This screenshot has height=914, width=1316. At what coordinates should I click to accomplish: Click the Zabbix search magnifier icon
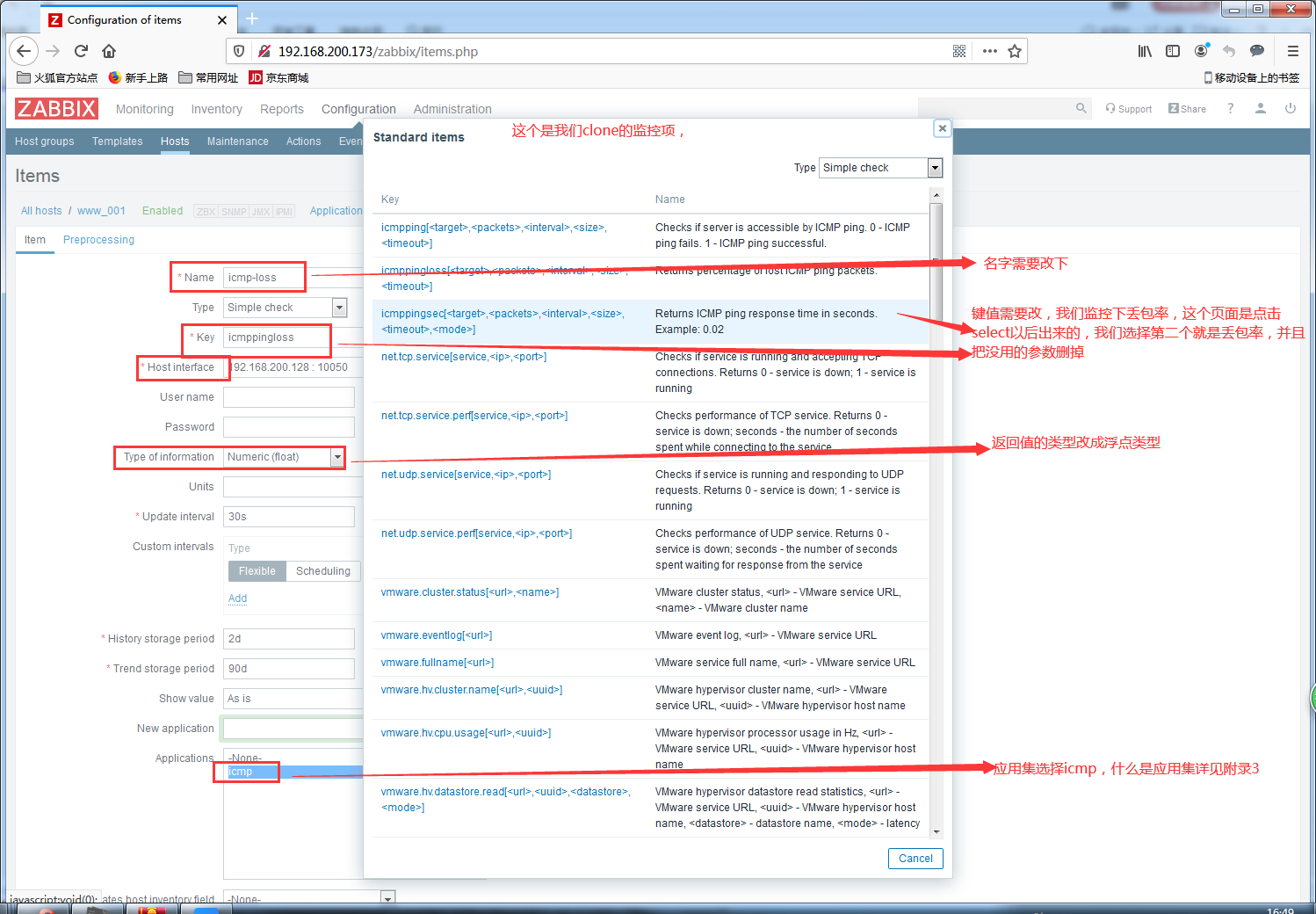click(x=1081, y=108)
